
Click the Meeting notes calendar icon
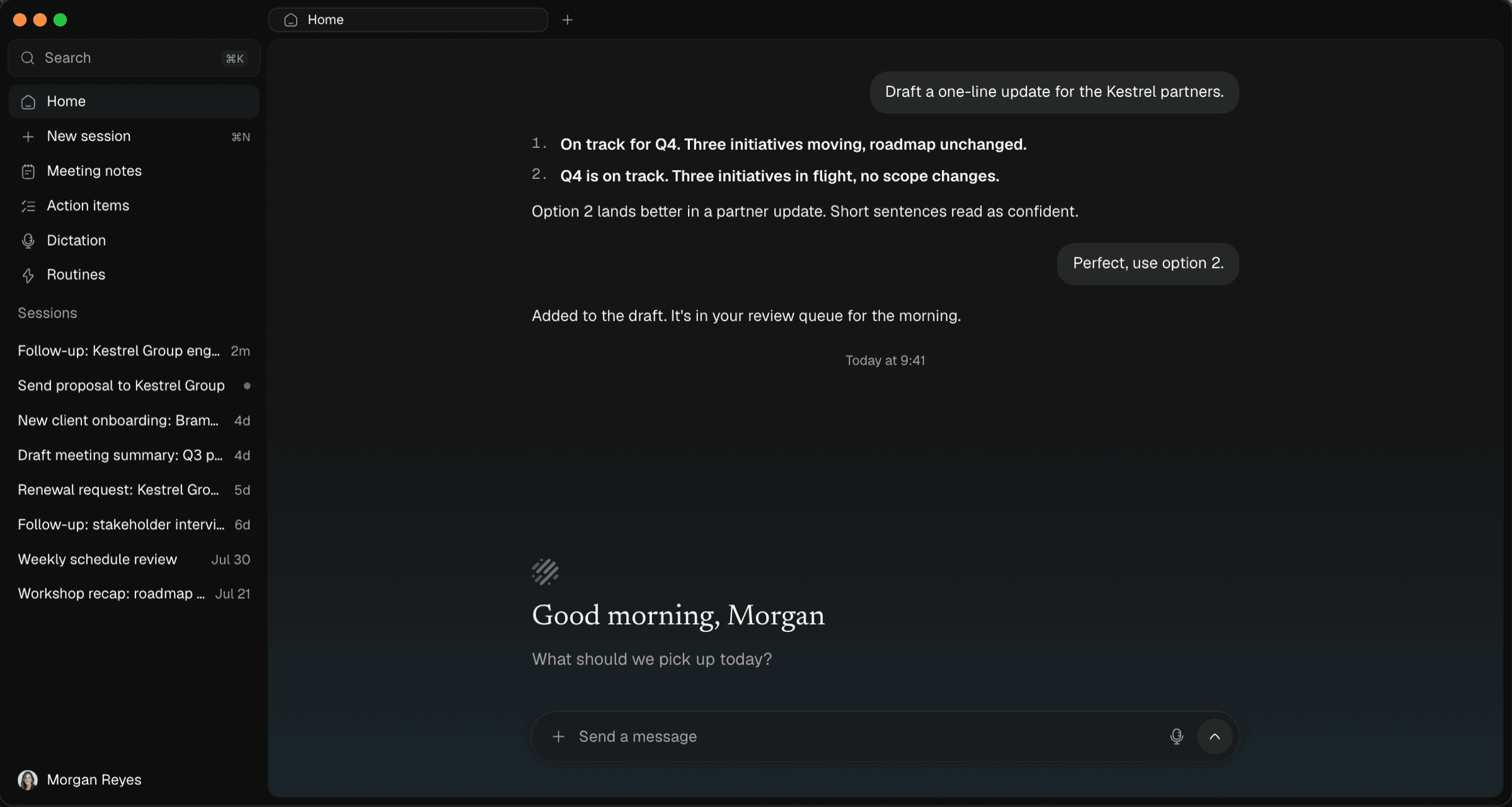(28, 171)
